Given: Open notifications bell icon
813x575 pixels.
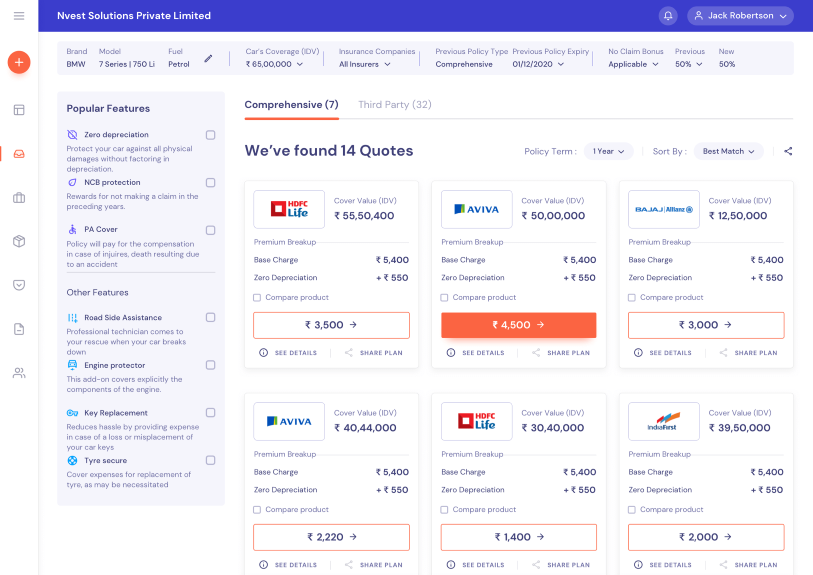Looking at the screenshot, I should [668, 16].
